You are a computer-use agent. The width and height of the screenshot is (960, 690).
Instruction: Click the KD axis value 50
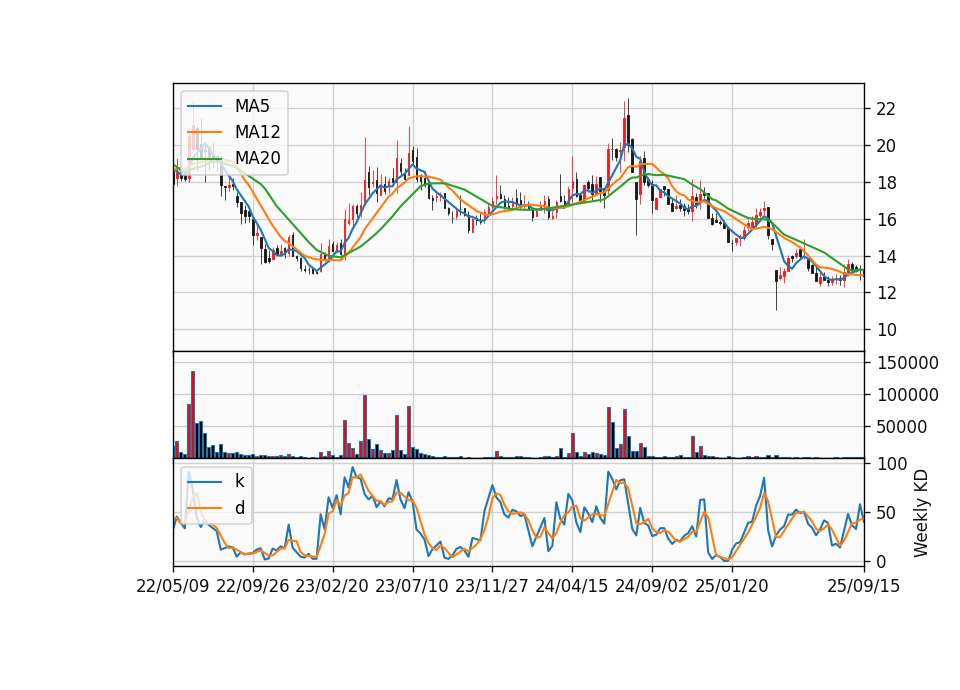tap(886, 512)
